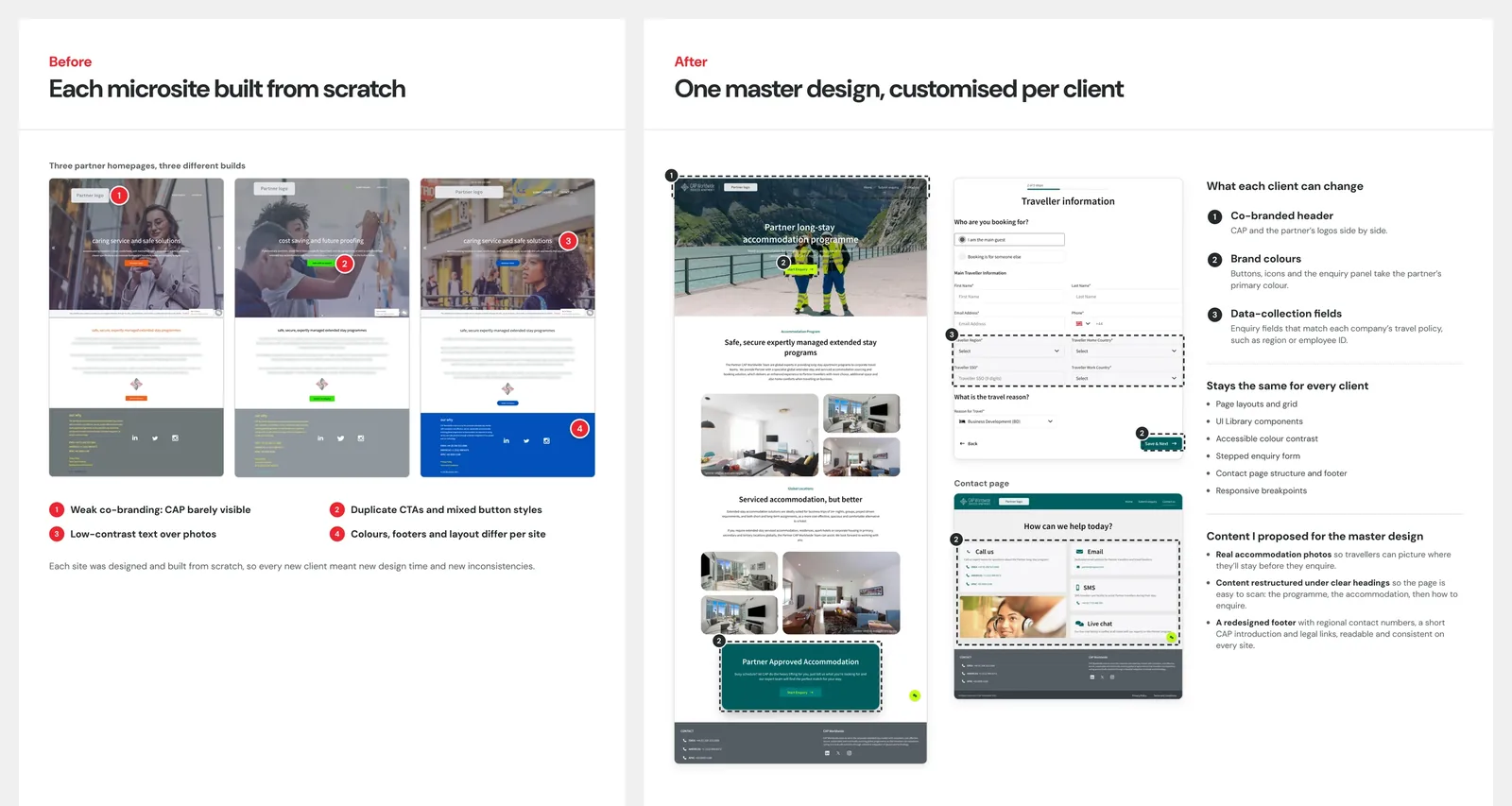Click the form step progress bar
The width and height of the screenshot is (1512, 806).
pyautogui.click(x=1068, y=189)
